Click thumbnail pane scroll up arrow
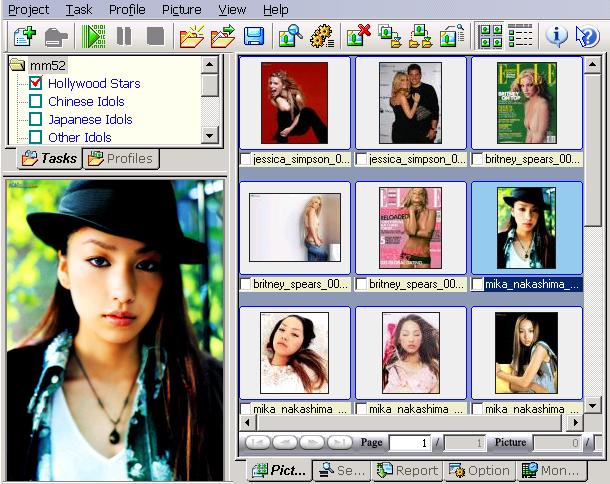Image resolution: width=610 pixels, height=484 pixels. coord(592,65)
